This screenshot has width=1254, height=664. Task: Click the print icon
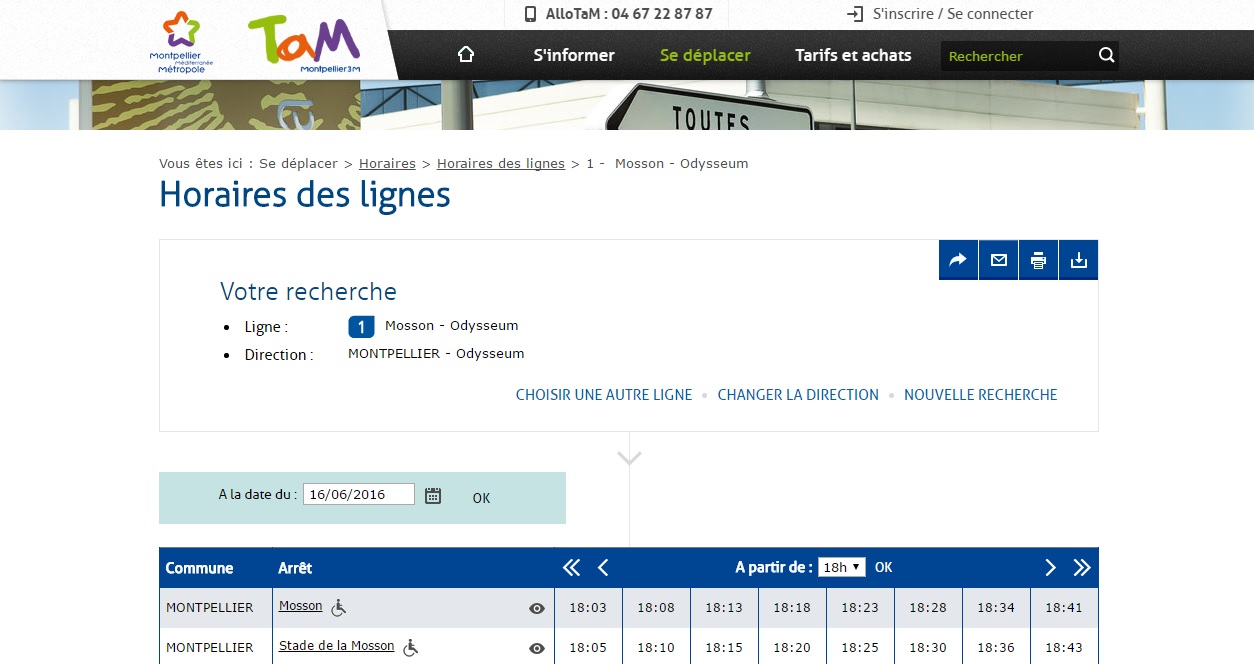[1038, 260]
